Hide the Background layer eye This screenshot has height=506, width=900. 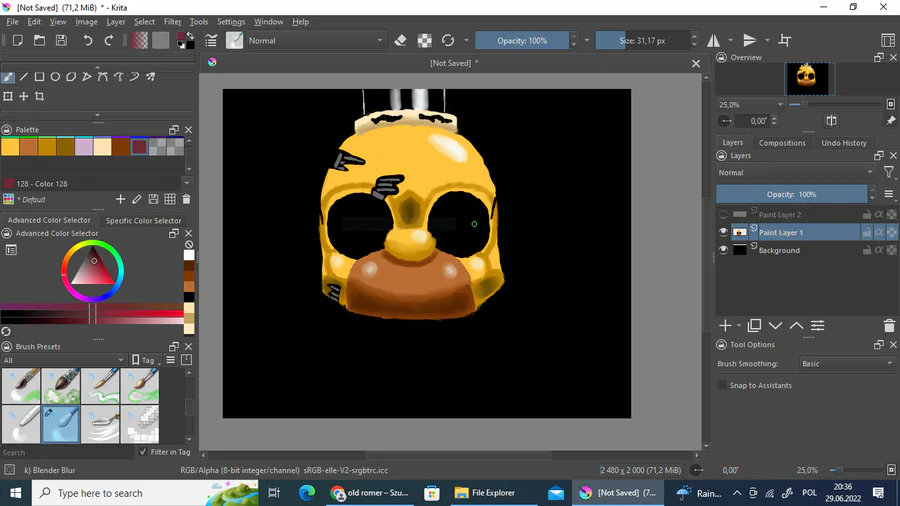pos(723,250)
